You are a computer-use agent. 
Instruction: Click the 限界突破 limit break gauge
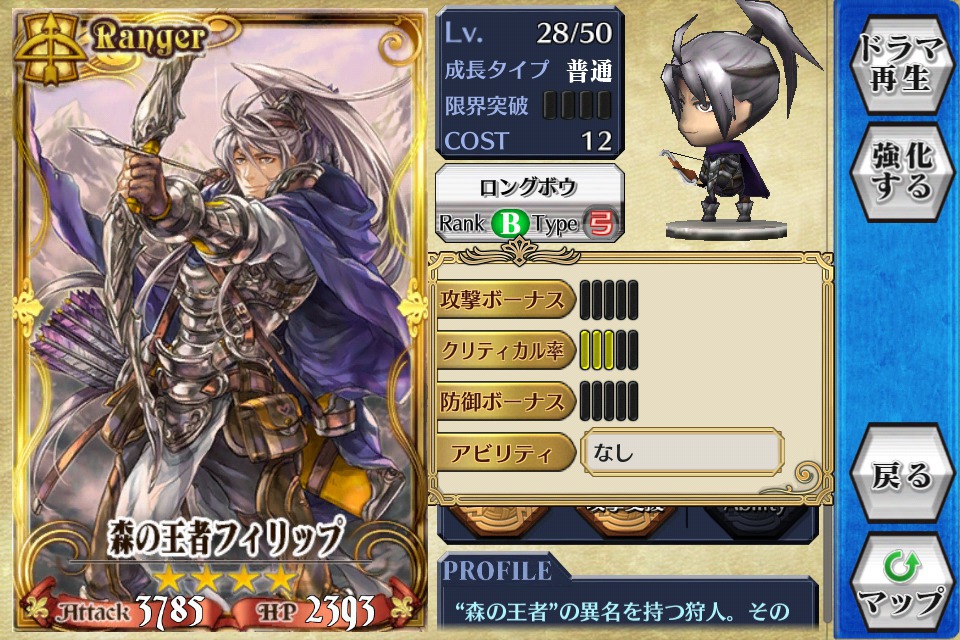[577, 105]
